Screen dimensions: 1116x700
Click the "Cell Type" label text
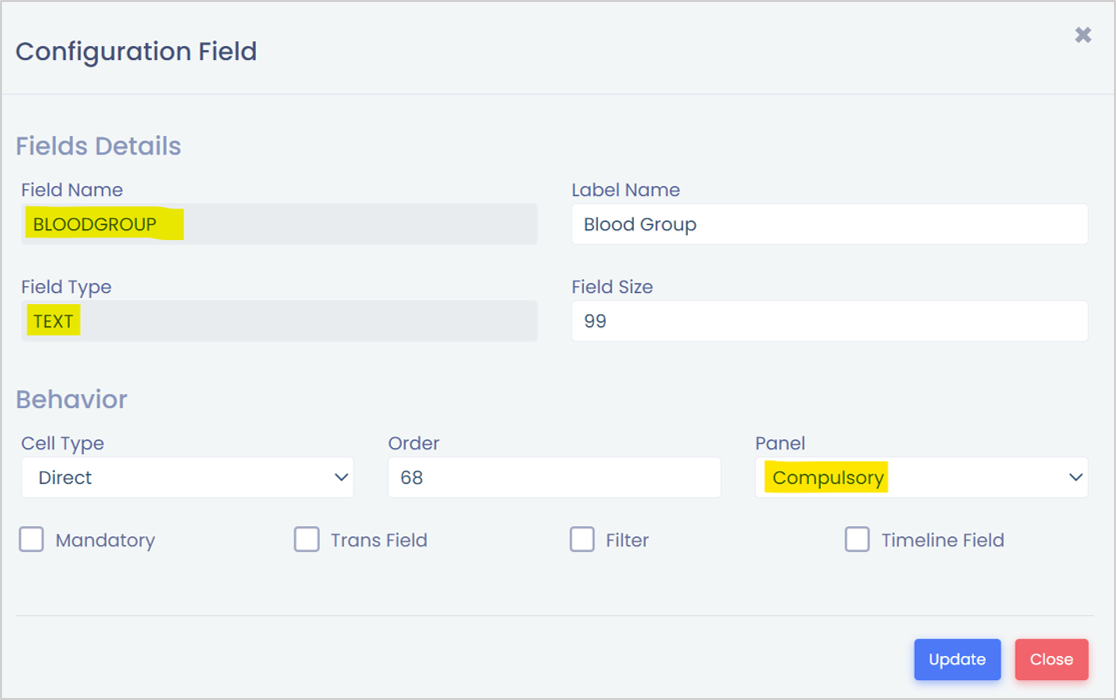pos(63,443)
